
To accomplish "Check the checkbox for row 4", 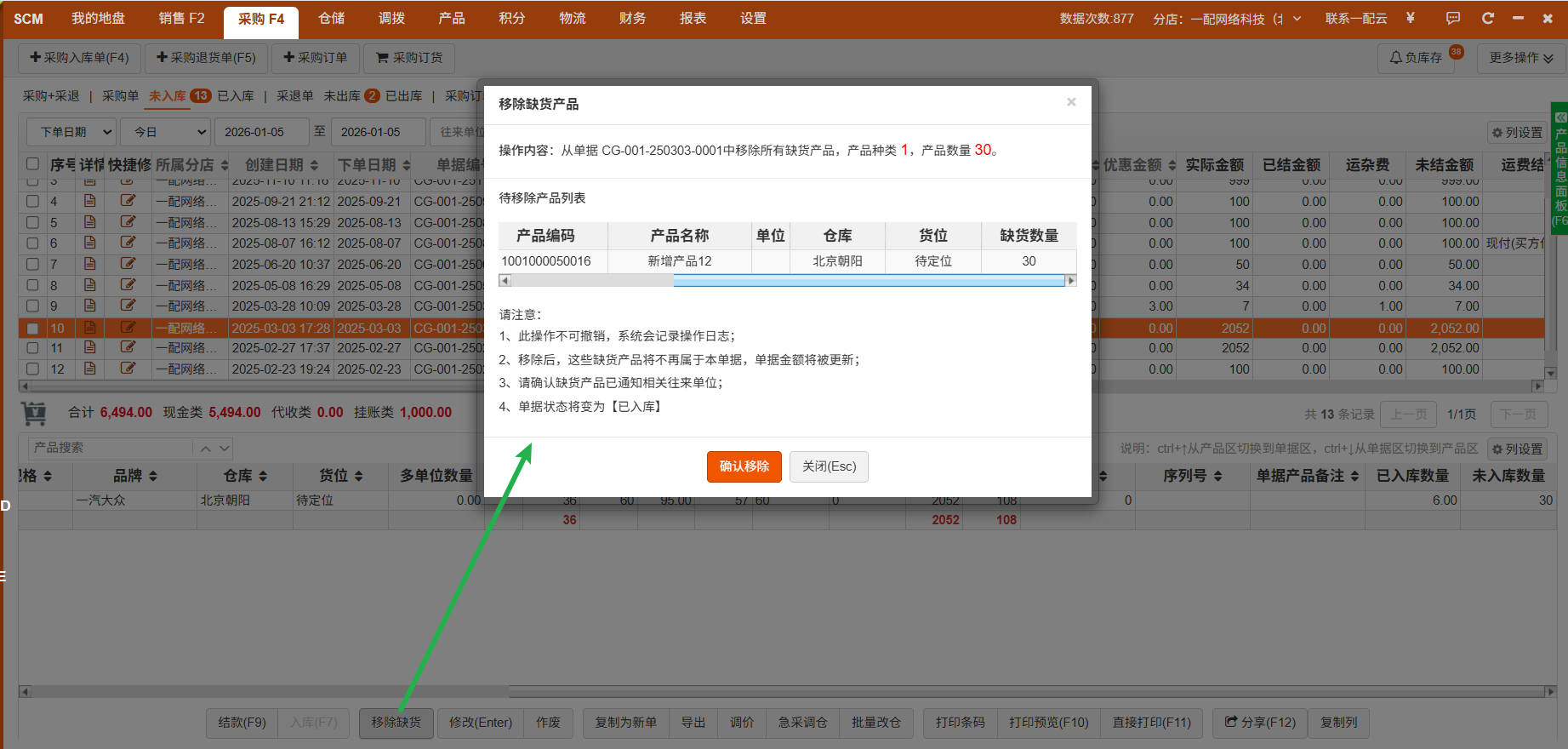I will pyautogui.click(x=32, y=202).
